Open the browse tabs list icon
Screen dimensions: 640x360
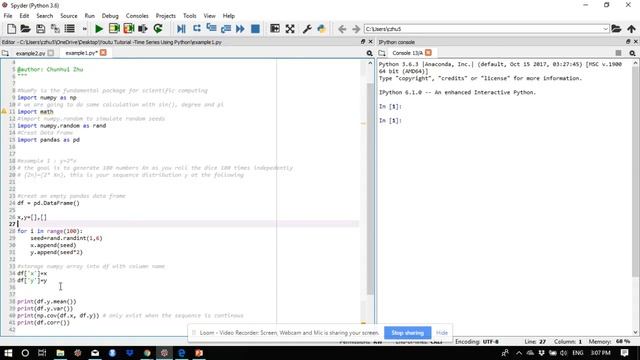pyautogui.click(x=70, y=29)
